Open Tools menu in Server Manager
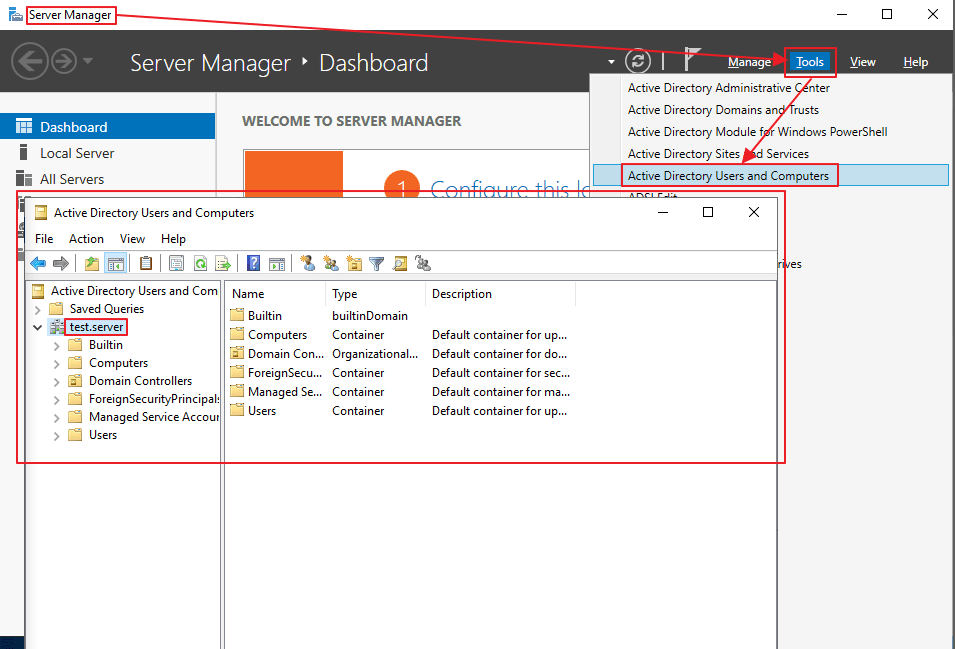Screen dimensions: 955x649 point(809,62)
